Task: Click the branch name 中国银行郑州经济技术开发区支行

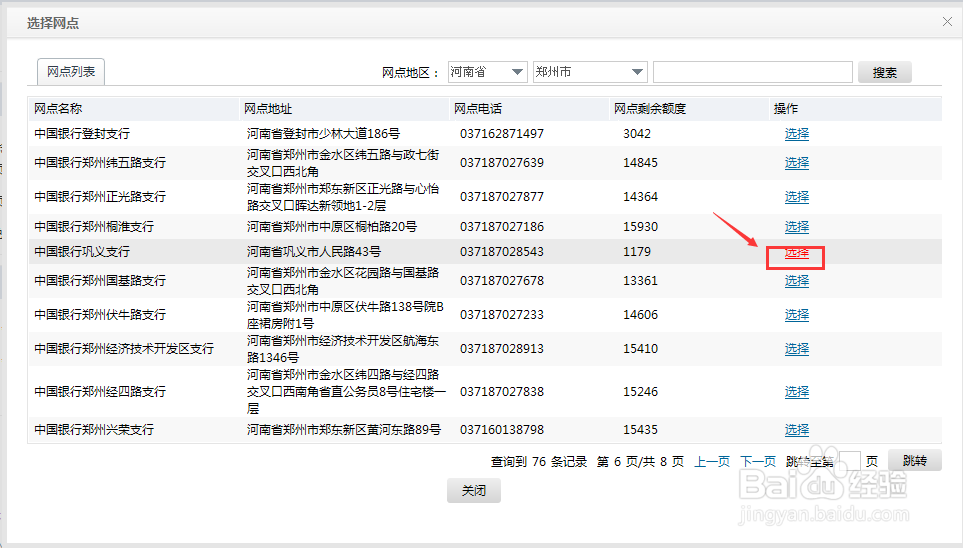Action: click(x=124, y=348)
